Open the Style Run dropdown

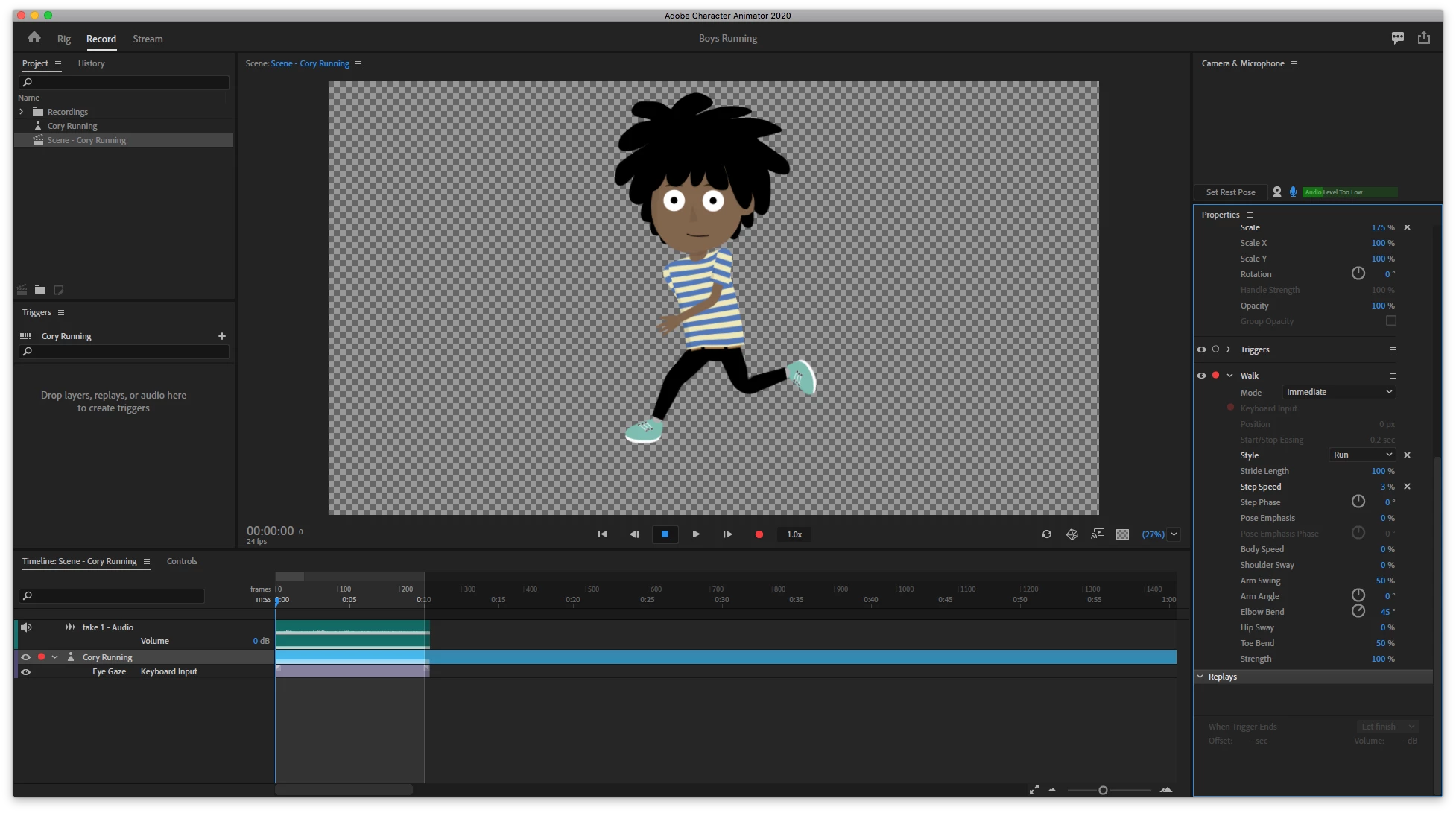[1362, 455]
